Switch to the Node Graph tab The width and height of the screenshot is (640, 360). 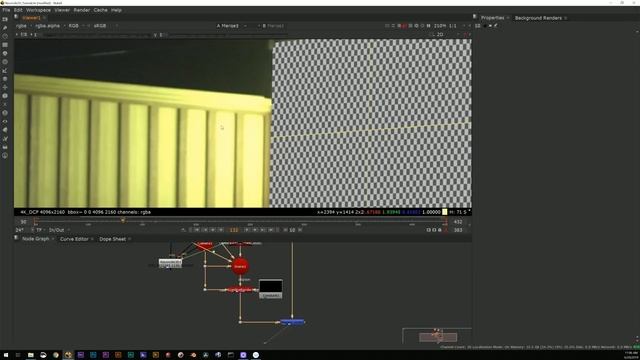36,239
